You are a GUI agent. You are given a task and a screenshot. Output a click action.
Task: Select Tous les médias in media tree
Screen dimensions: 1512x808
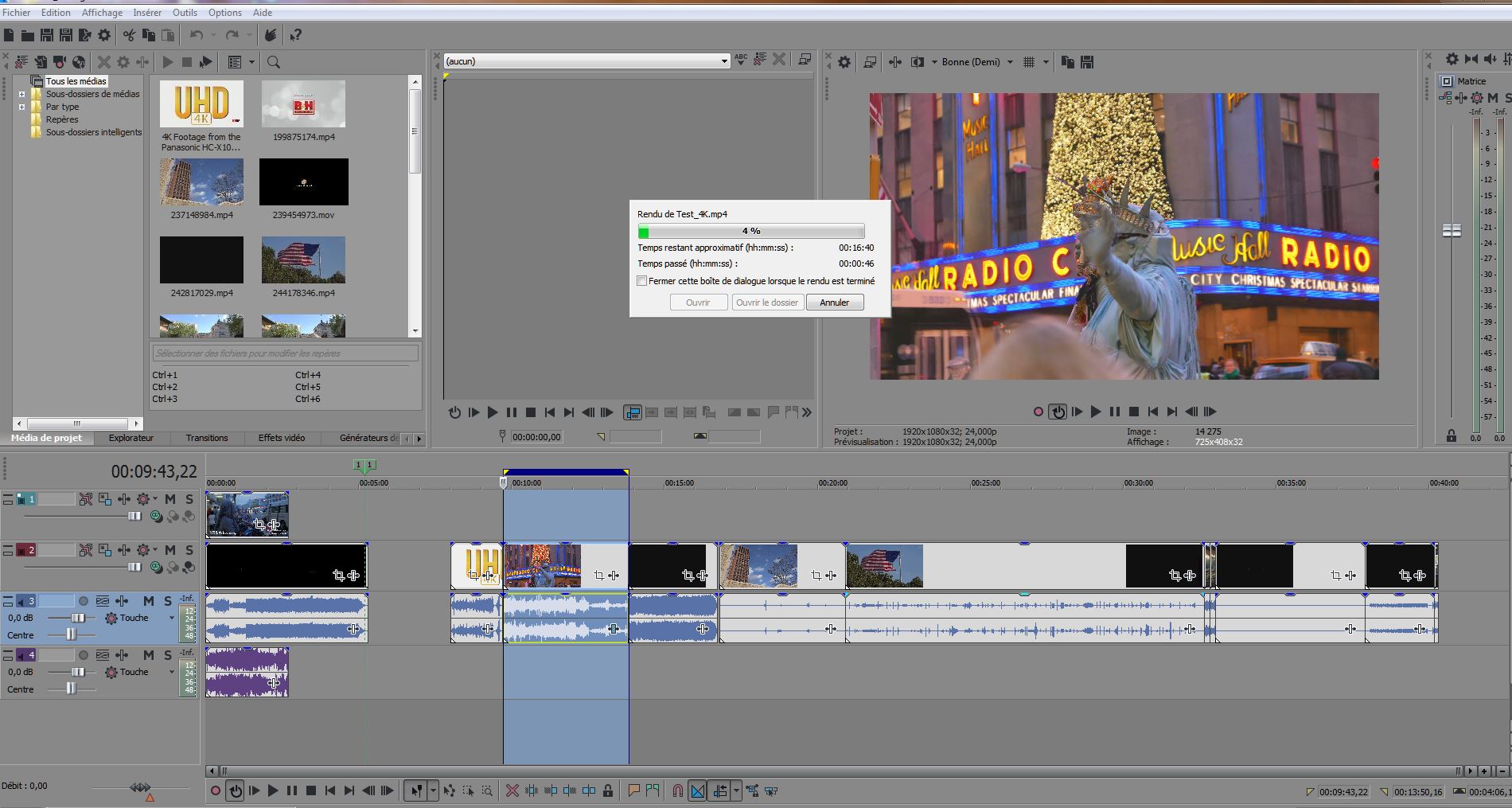[76, 81]
